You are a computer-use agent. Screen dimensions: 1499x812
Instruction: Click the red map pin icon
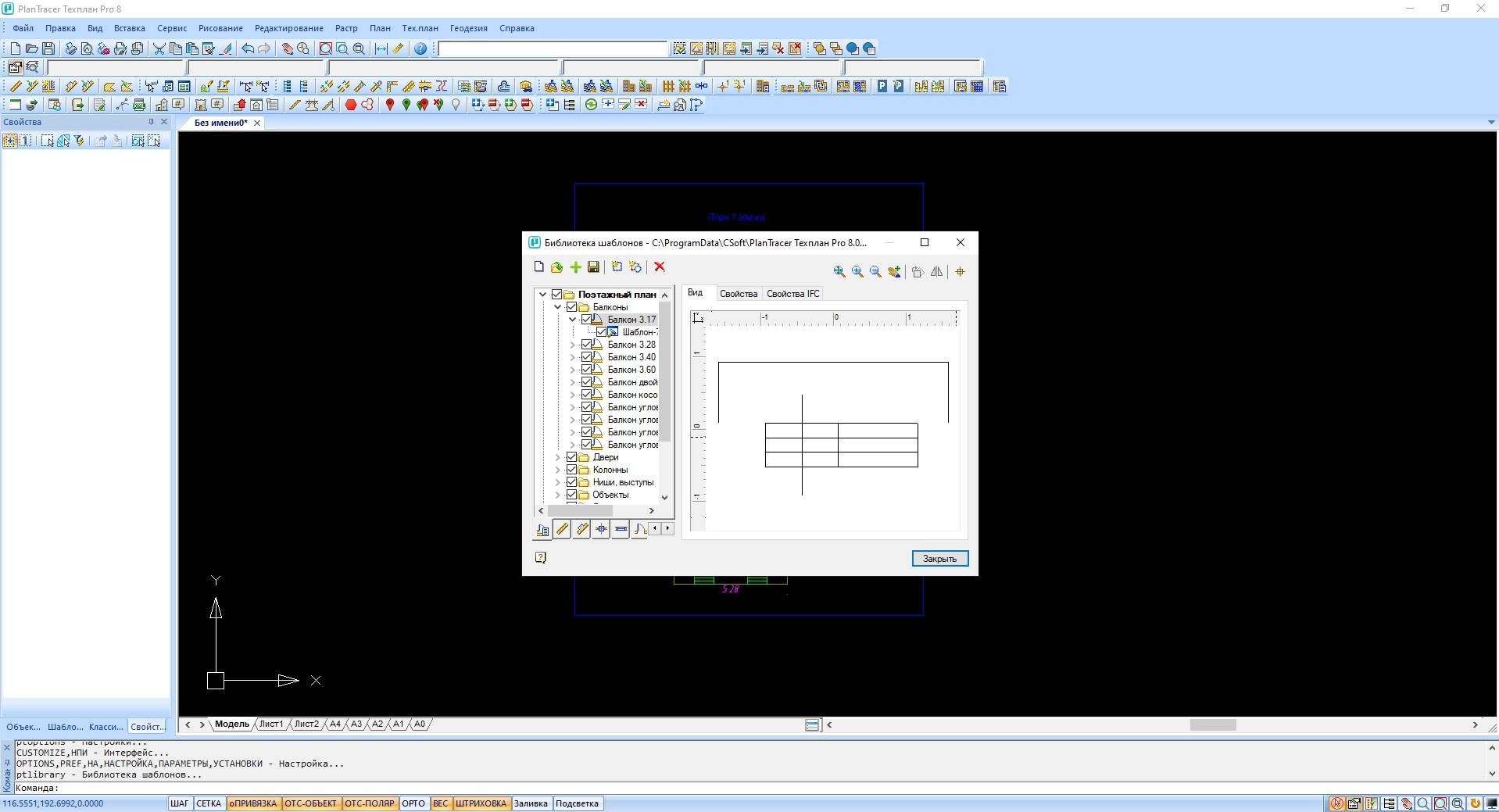click(389, 105)
